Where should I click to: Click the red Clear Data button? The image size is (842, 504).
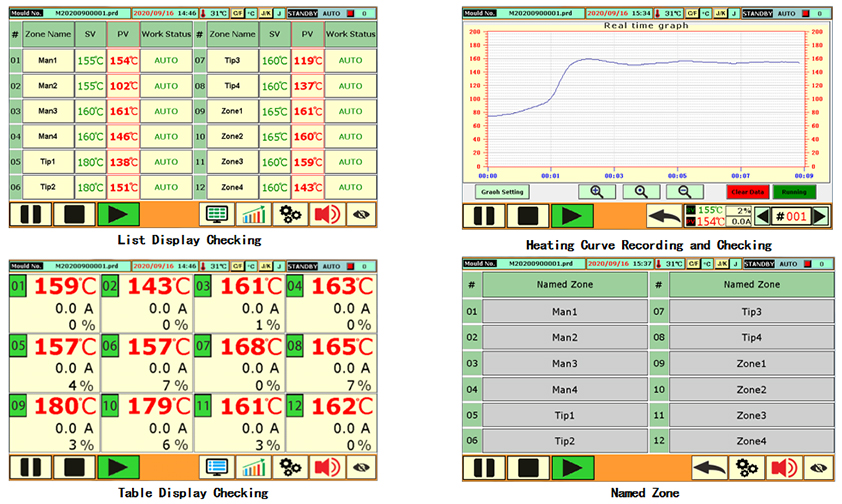[747, 191]
